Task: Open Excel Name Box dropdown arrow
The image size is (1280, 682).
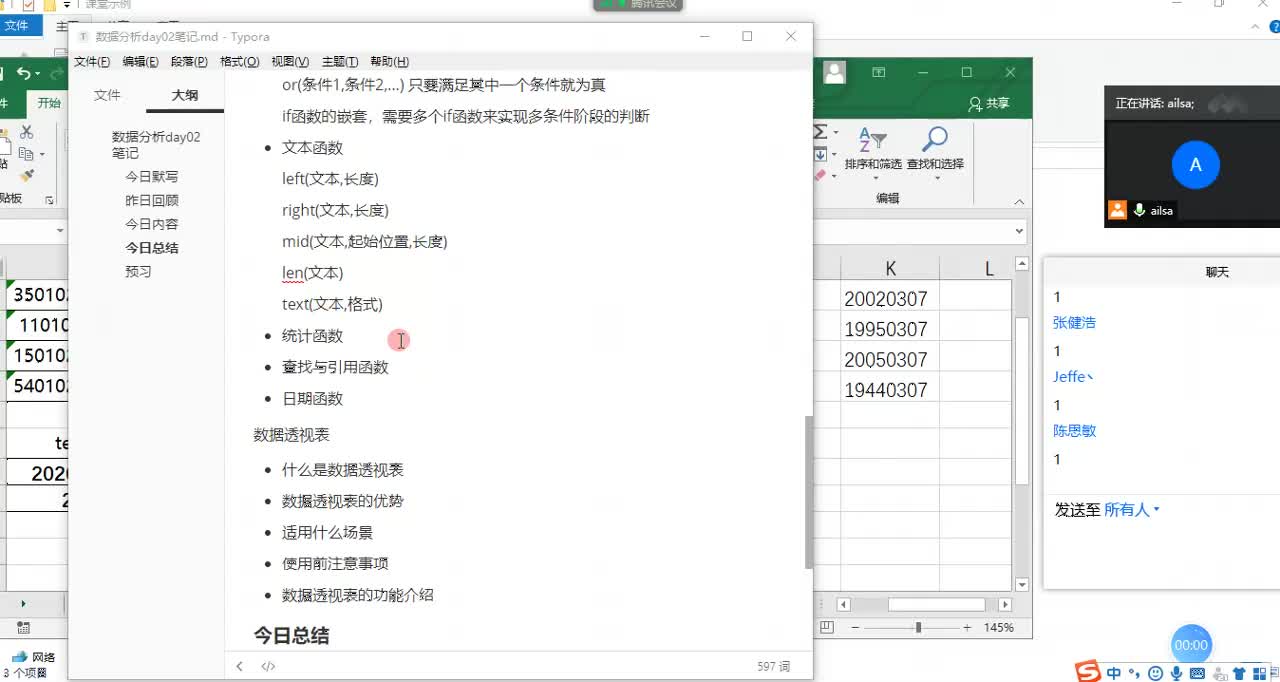Action: 60,231
